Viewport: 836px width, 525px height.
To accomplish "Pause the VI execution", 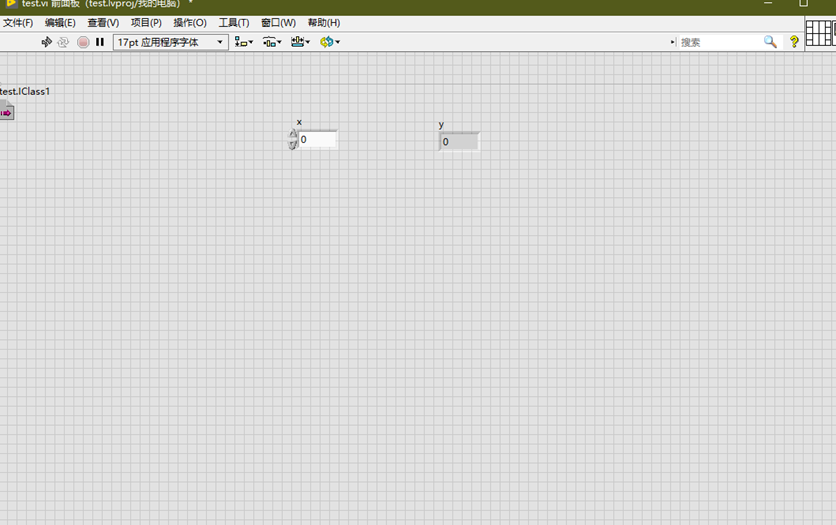I will click(x=100, y=42).
